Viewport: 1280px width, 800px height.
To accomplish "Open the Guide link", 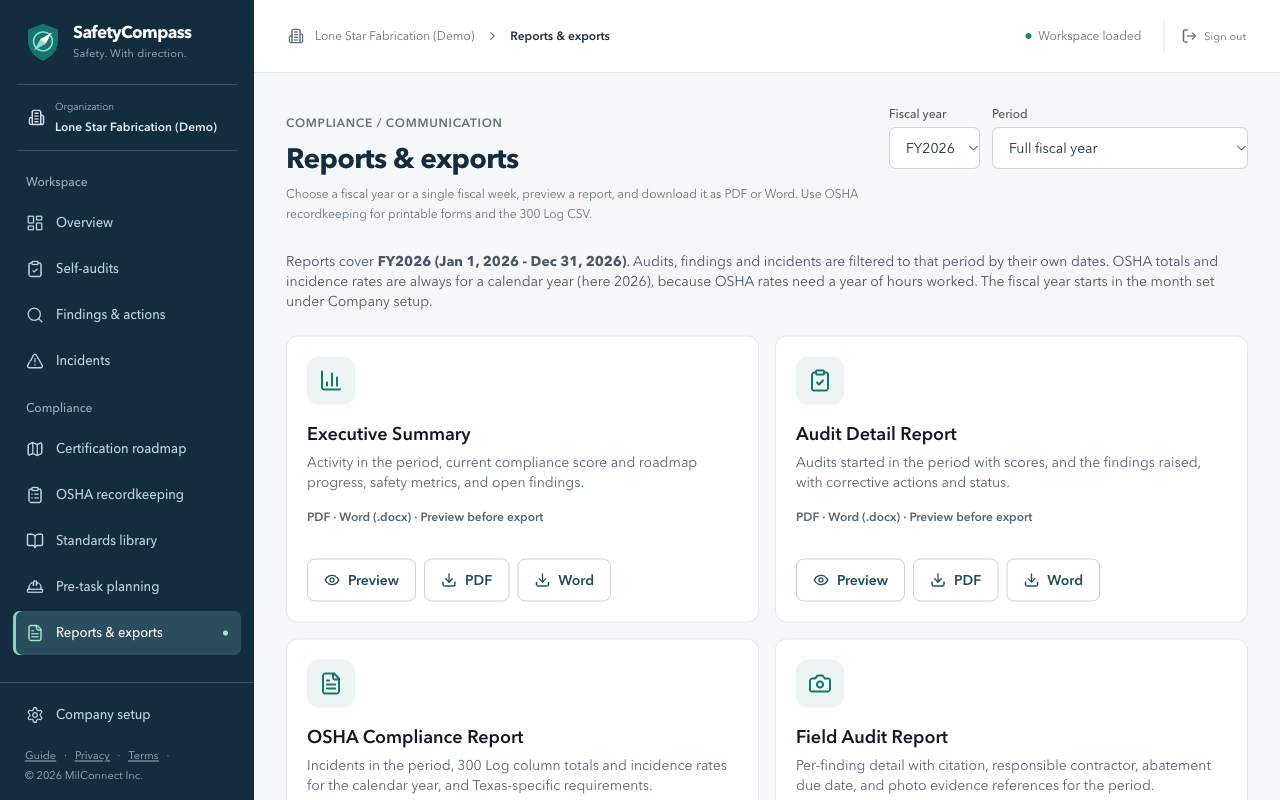I will click(x=40, y=756).
